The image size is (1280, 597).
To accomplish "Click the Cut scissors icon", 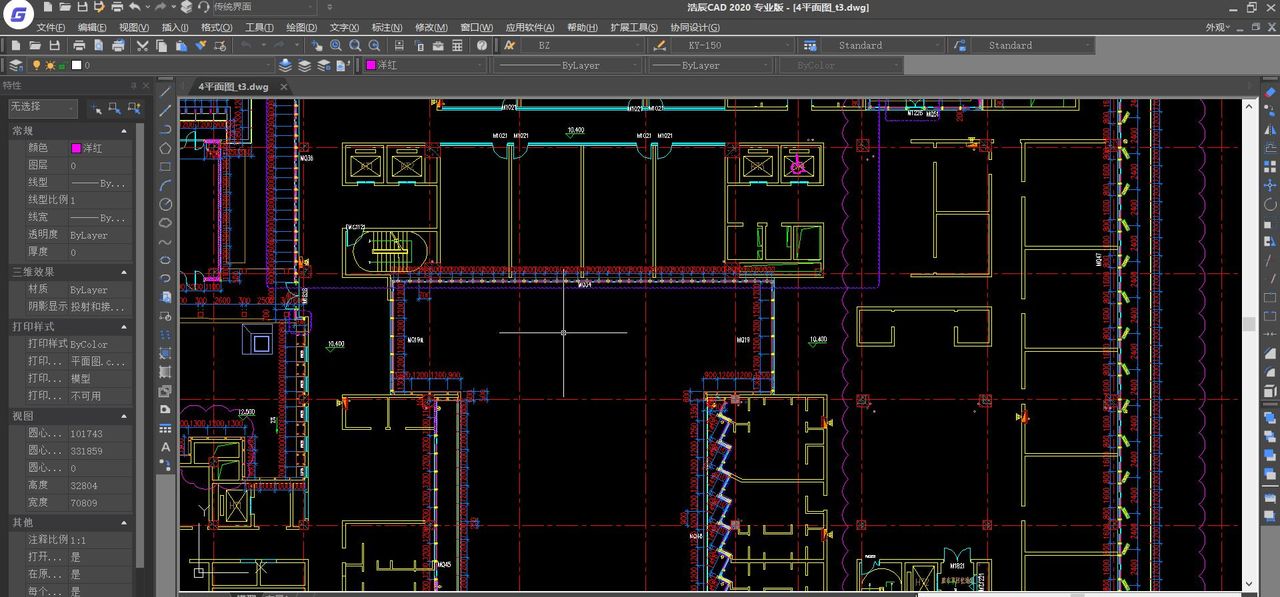I will [x=143, y=45].
